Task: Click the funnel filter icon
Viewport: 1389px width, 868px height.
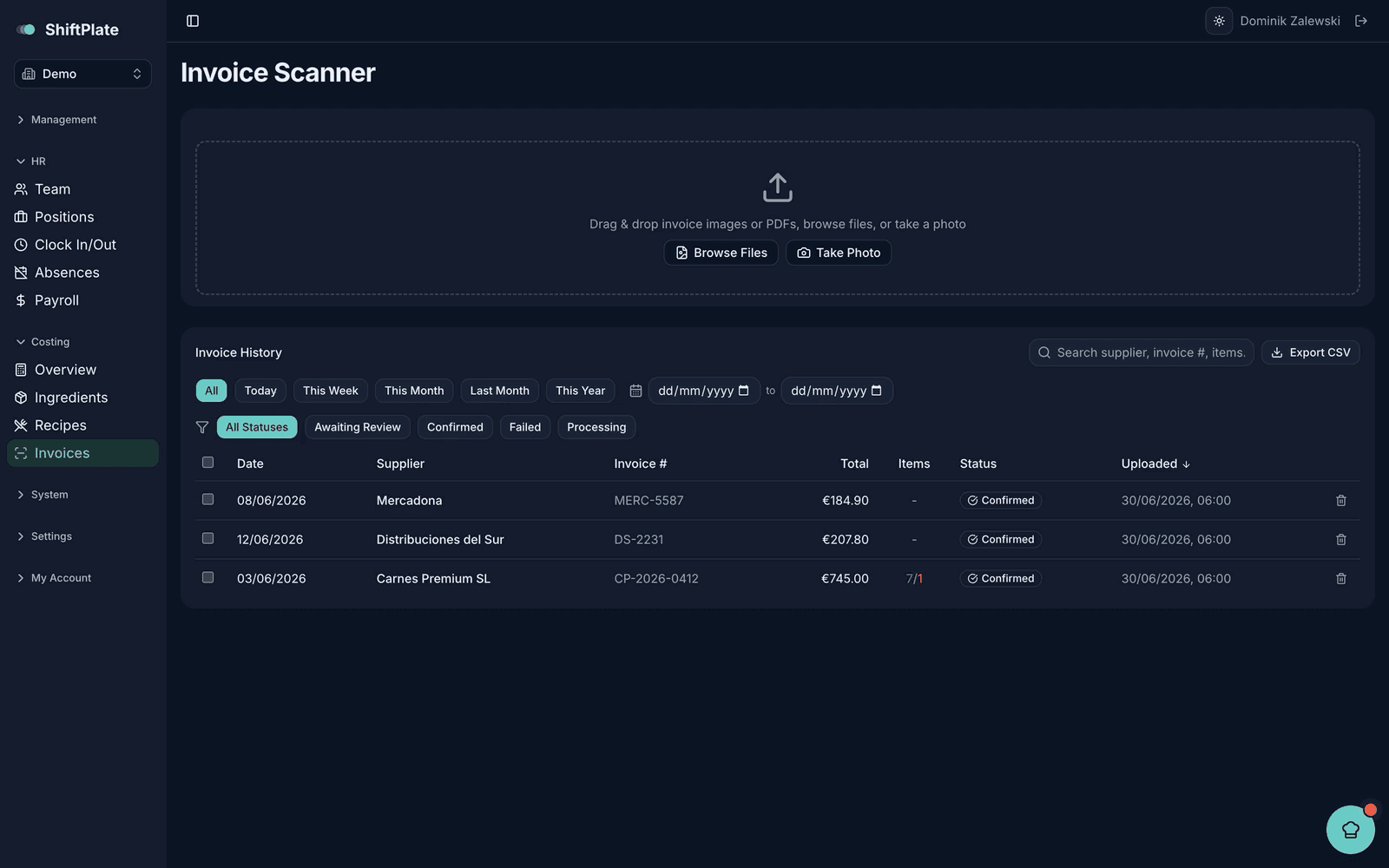Action: (x=202, y=427)
